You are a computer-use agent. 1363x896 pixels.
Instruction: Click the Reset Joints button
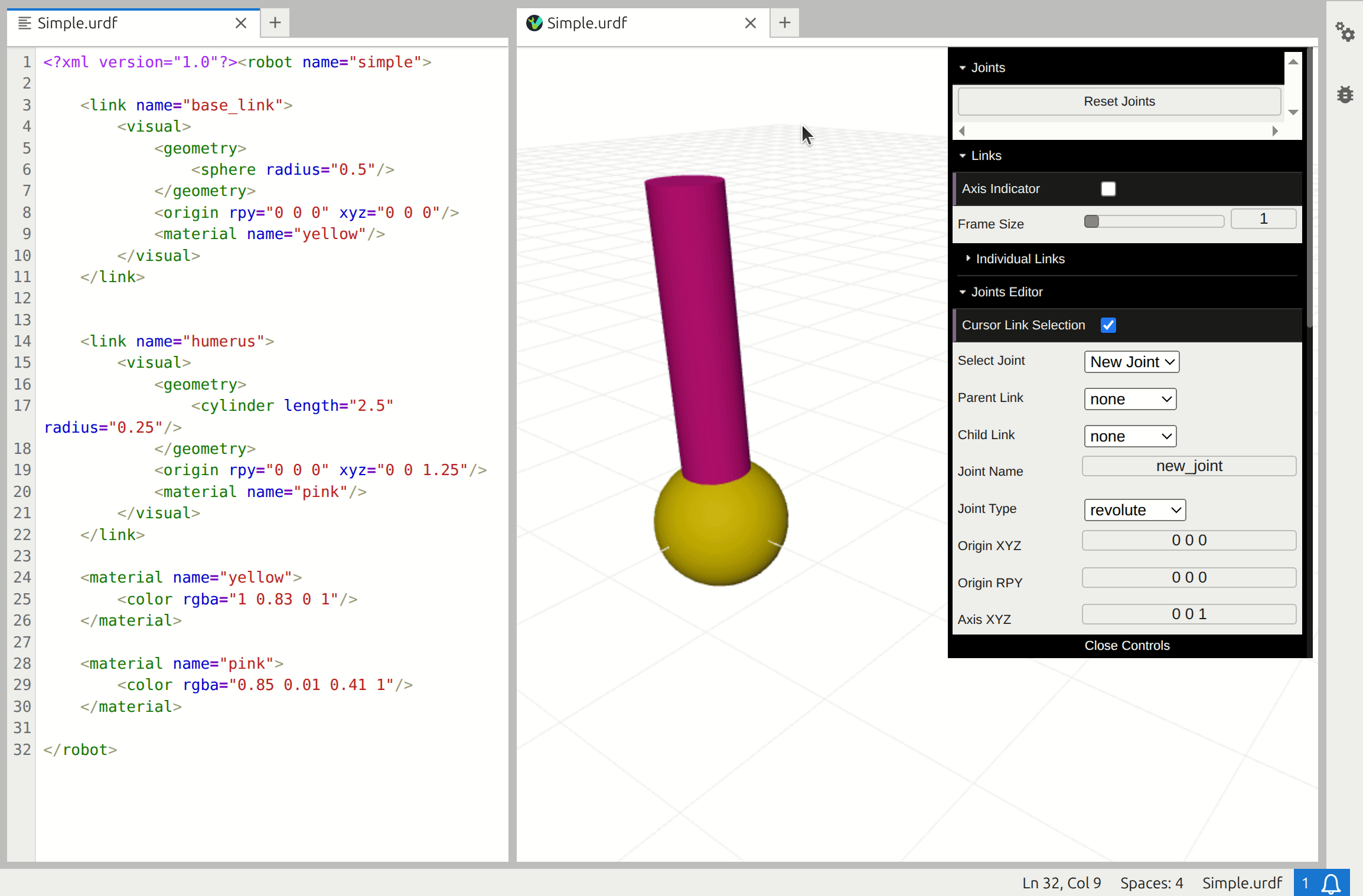pyautogui.click(x=1119, y=102)
